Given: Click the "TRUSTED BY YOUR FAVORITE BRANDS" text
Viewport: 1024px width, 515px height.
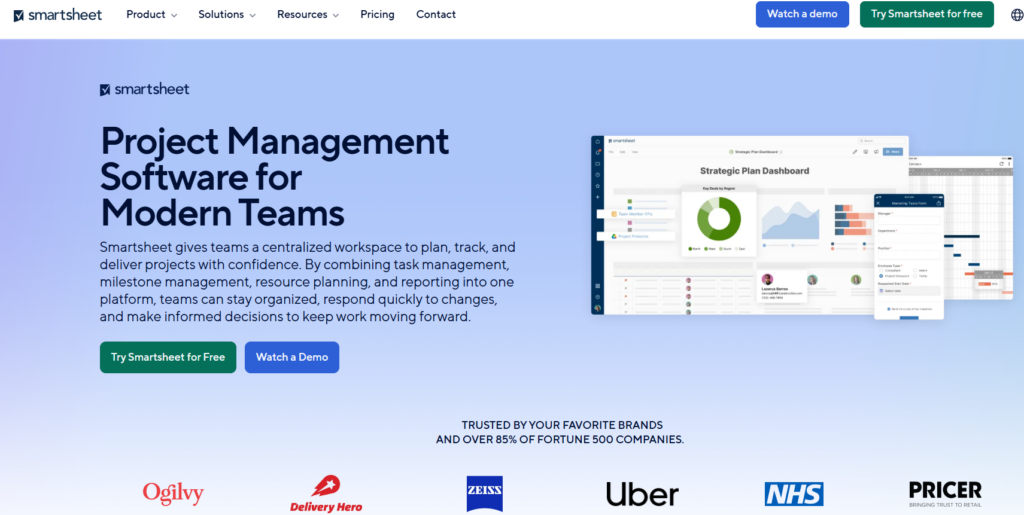Looking at the screenshot, I should click(562, 425).
